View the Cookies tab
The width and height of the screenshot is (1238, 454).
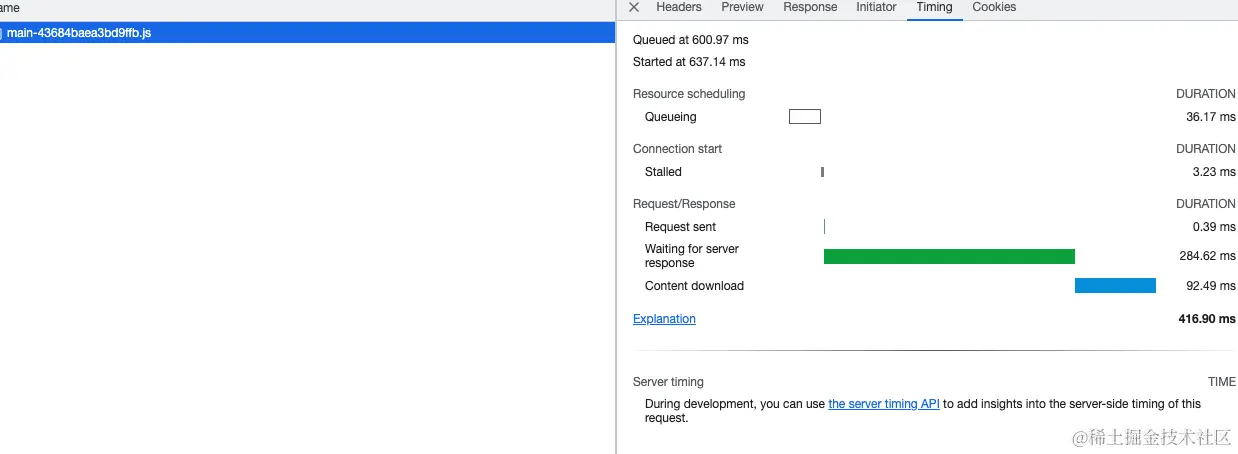[994, 7]
